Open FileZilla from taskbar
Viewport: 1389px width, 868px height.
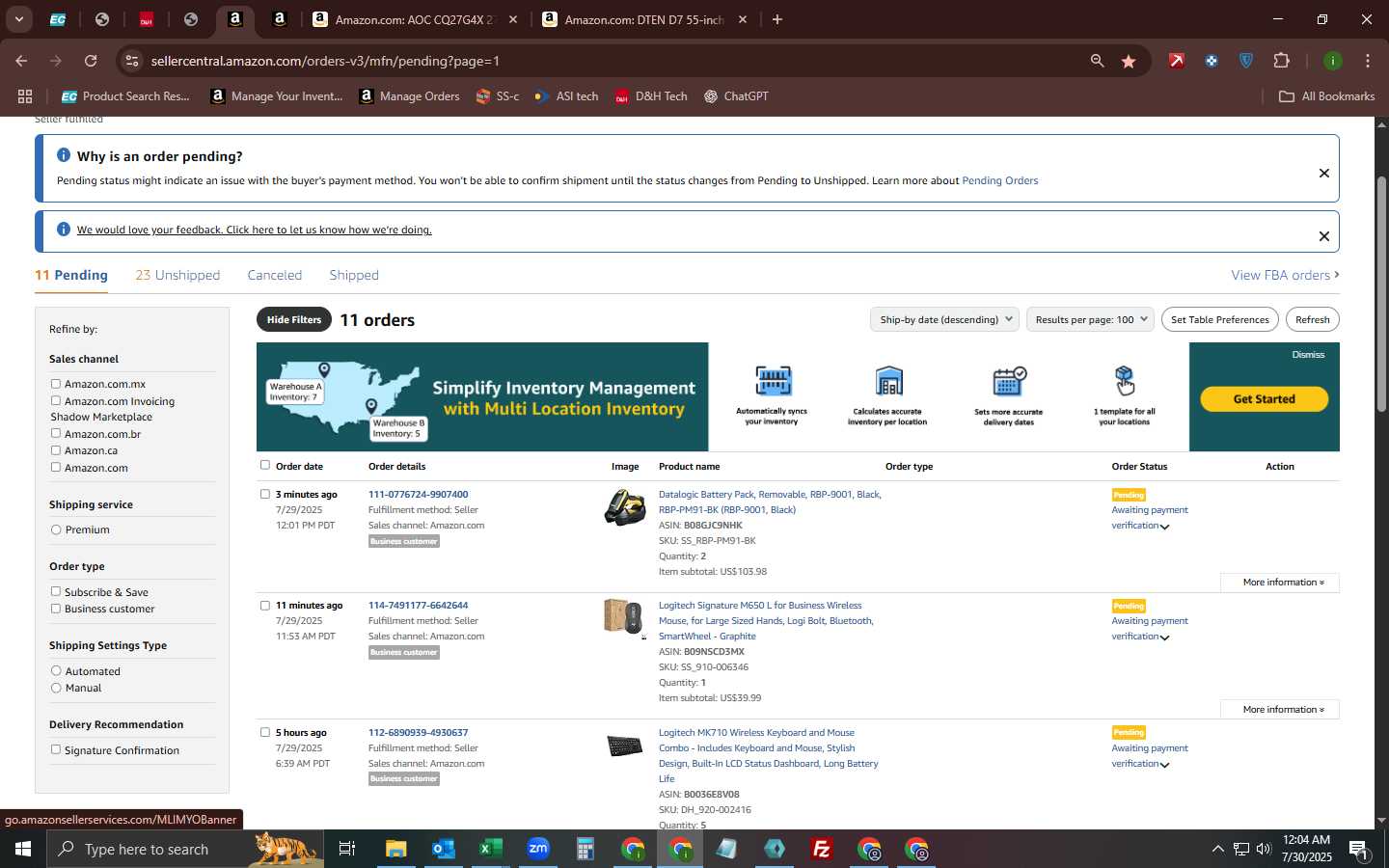click(822, 849)
